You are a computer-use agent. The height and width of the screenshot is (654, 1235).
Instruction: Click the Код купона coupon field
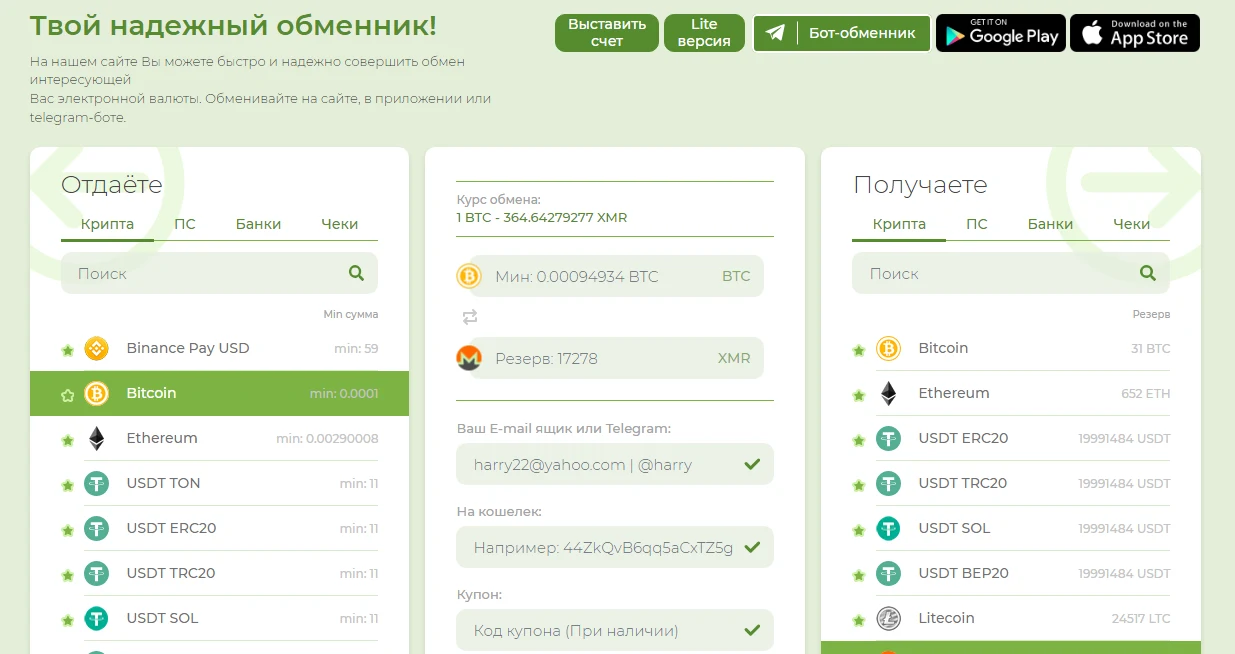tap(615, 630)
